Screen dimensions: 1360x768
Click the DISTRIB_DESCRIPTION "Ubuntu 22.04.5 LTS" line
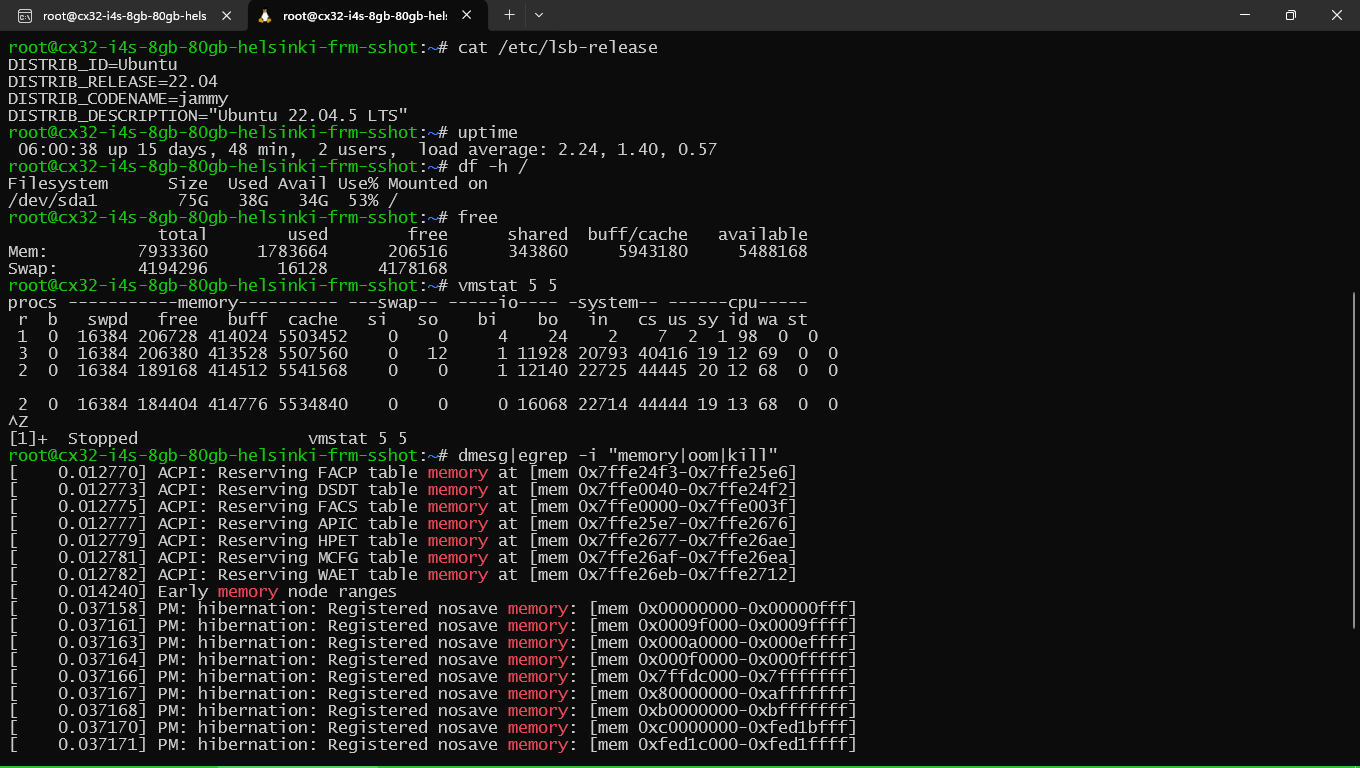point(208,115)
